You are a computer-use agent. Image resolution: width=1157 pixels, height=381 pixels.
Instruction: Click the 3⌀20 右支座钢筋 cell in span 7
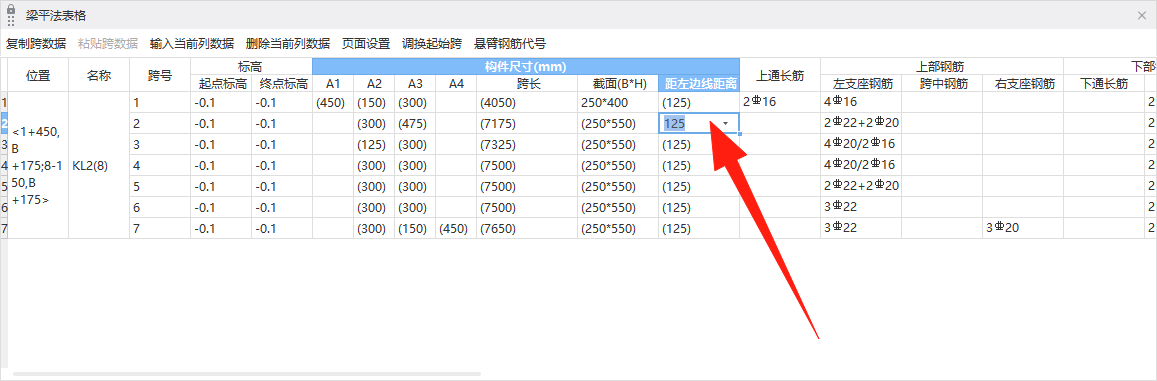tap(1023, 228)
